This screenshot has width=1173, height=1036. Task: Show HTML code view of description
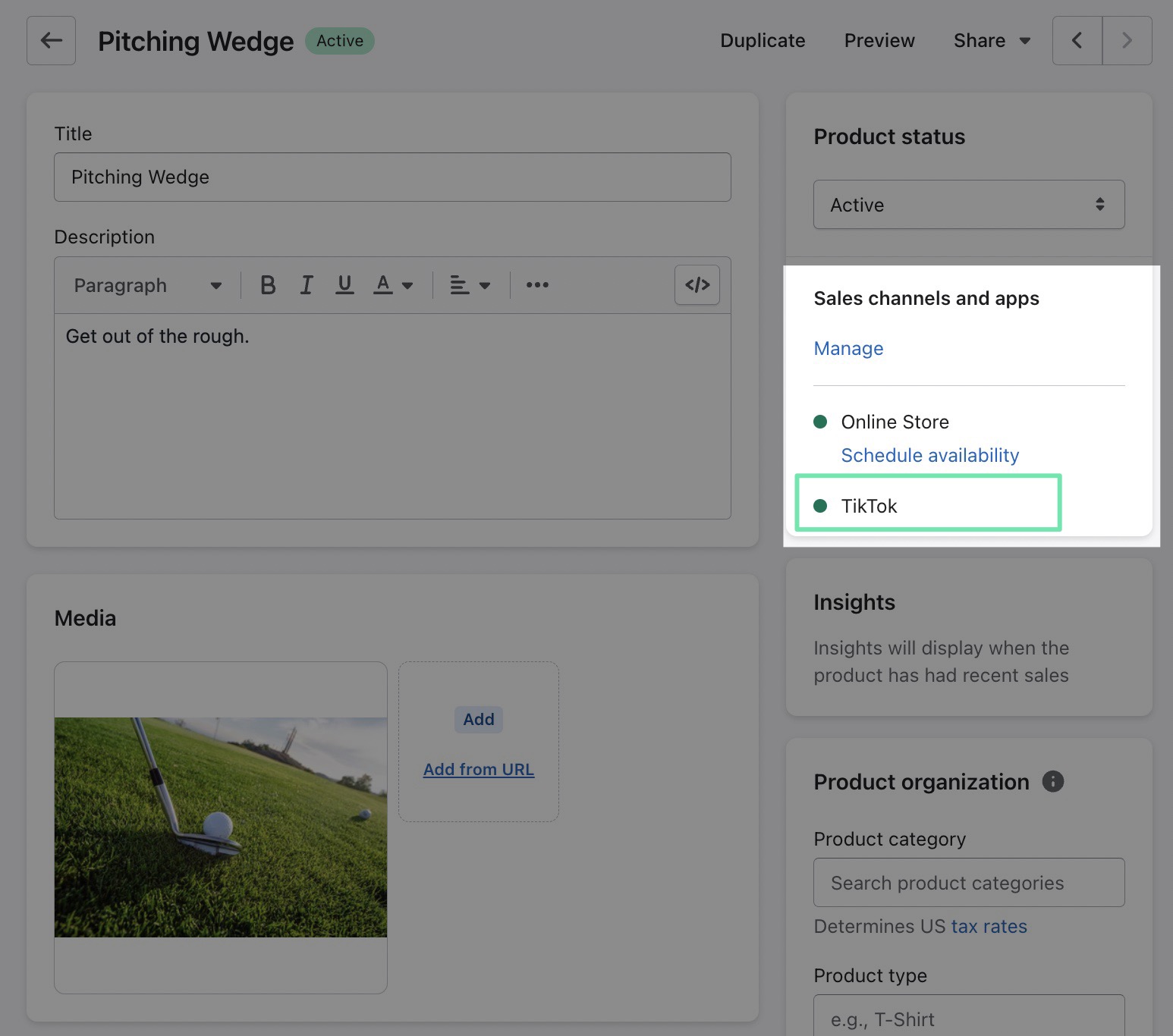(697, 285)
